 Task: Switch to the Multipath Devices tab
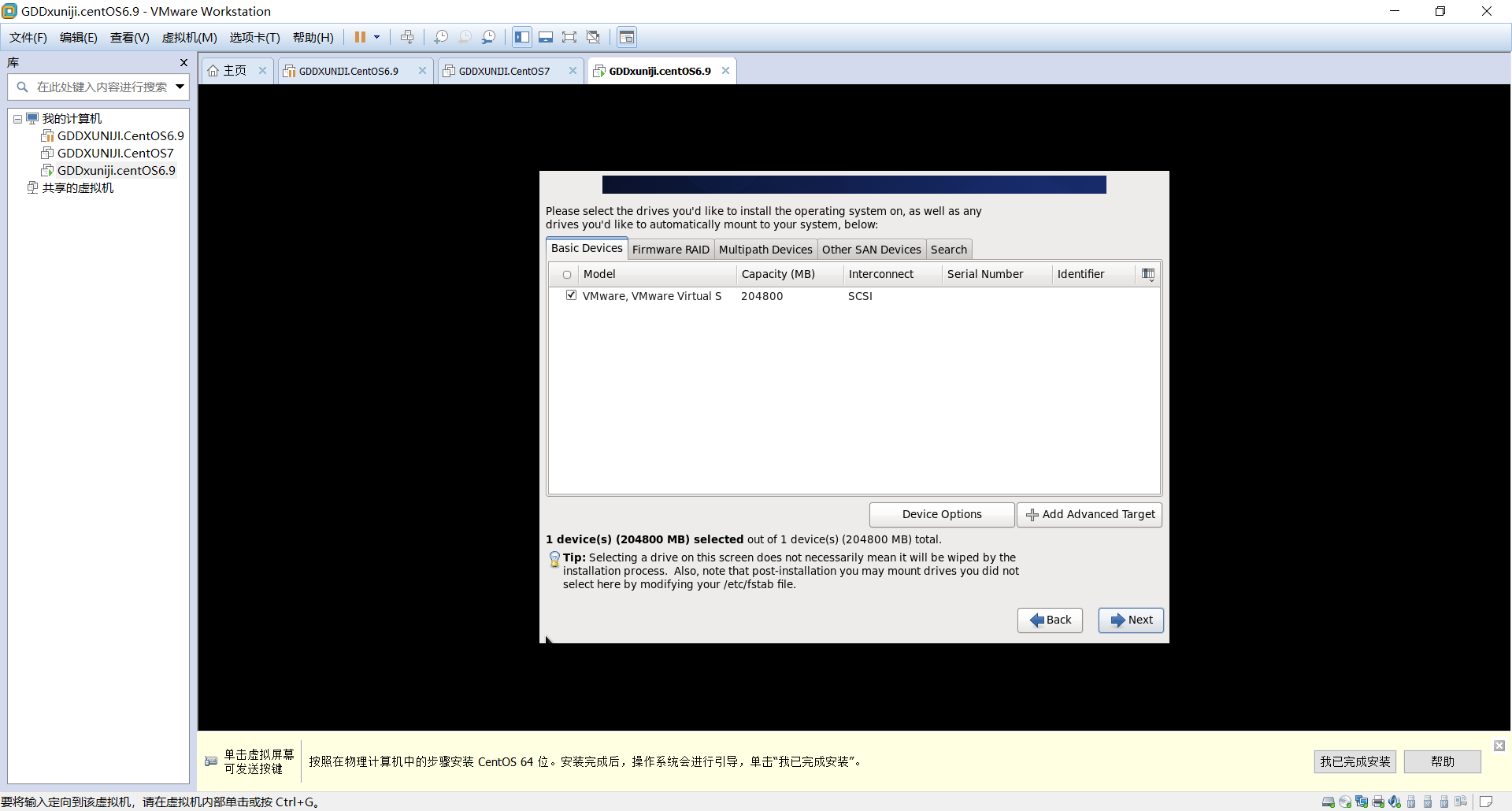click(765, 249)
